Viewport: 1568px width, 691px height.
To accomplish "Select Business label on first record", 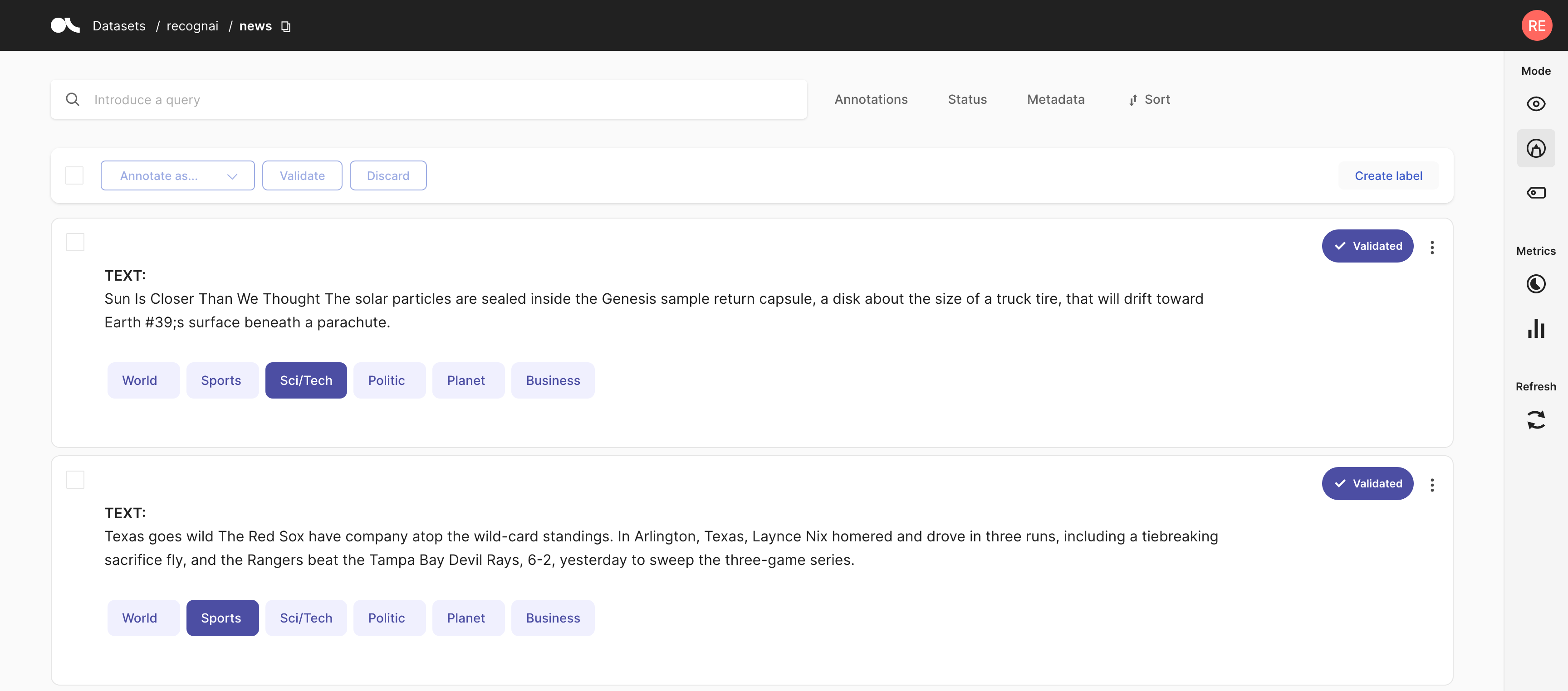I will (552, 381).
